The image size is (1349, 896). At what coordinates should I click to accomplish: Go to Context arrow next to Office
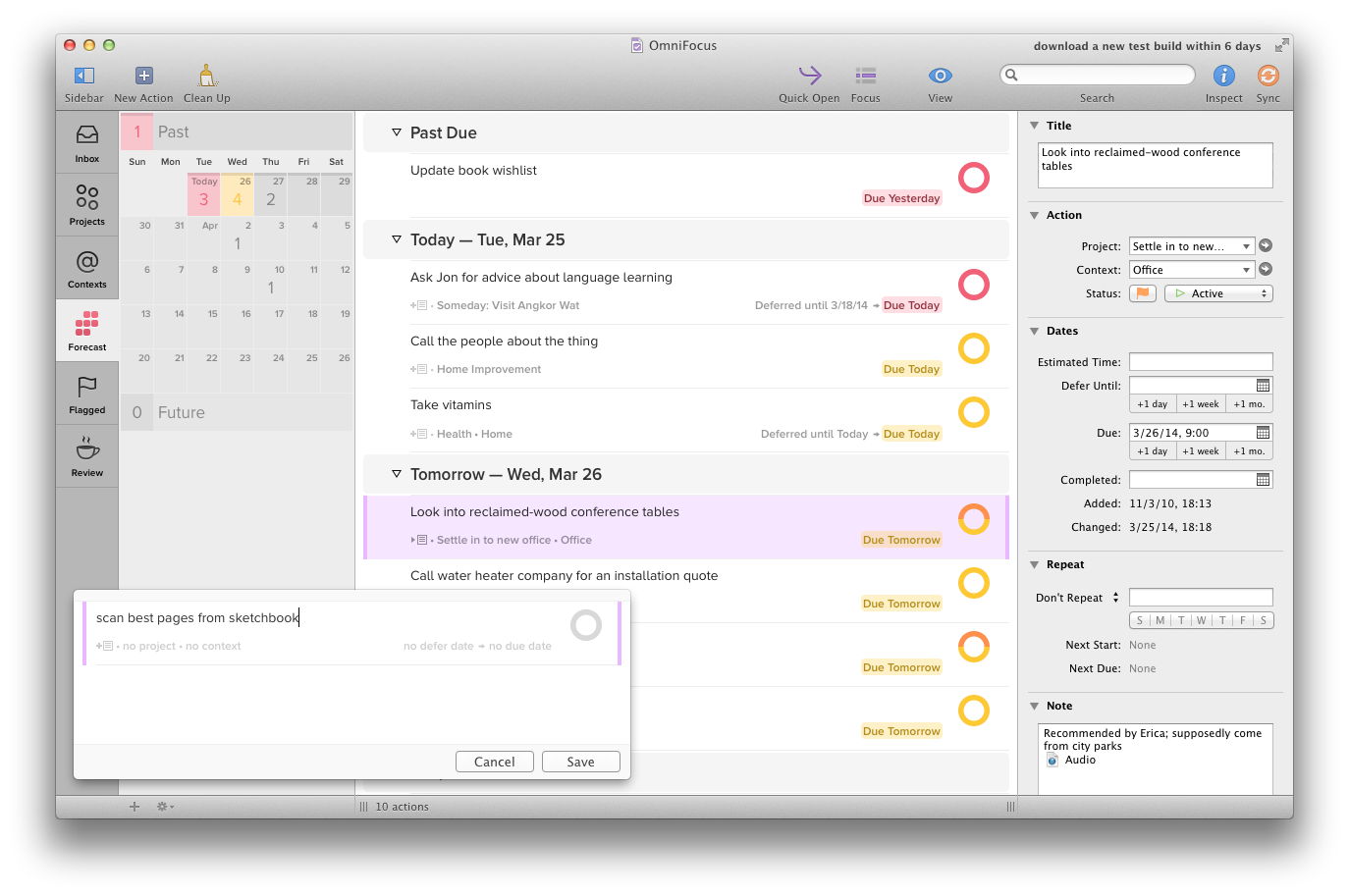point(1266,270)
